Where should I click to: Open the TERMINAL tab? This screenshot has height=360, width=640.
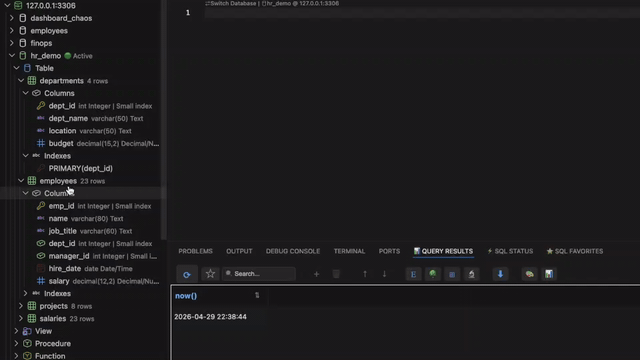[x=349, y=251]
